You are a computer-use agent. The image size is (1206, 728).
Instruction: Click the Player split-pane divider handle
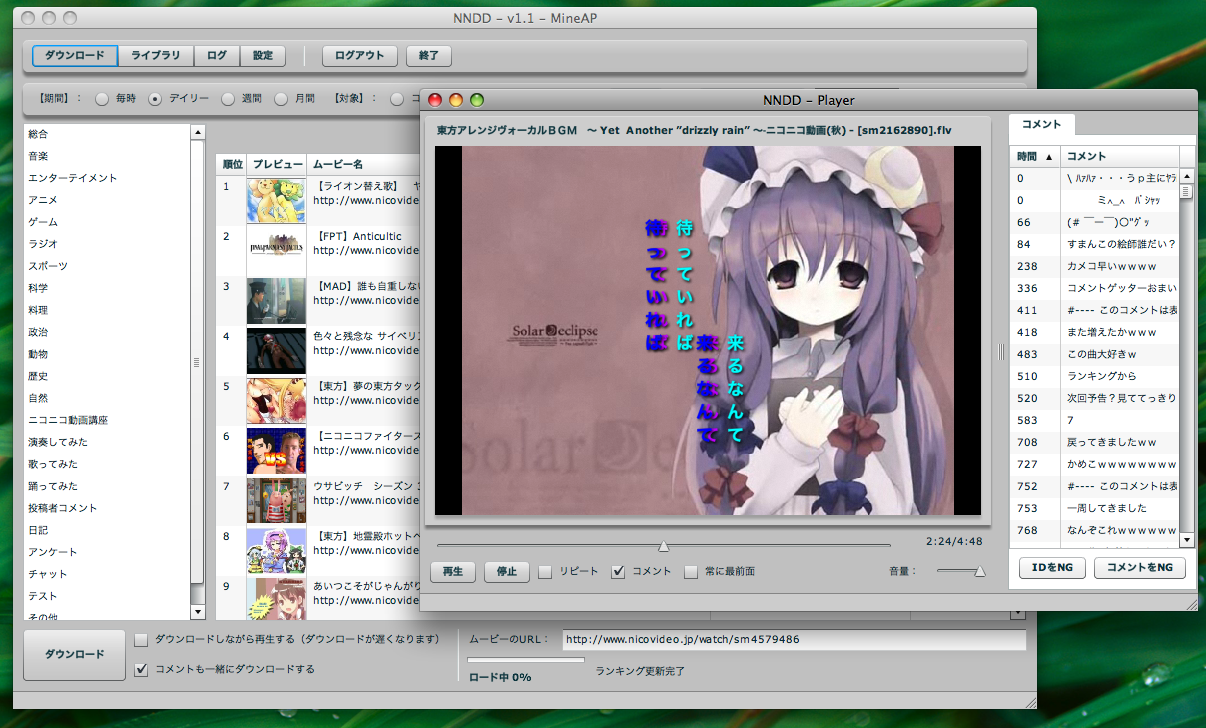(1001, 351)
